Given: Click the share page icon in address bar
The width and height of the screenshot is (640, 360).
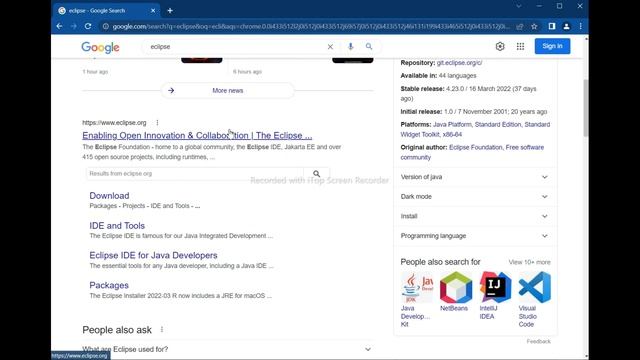Looking at the screenshot, I should coord(520,27).
